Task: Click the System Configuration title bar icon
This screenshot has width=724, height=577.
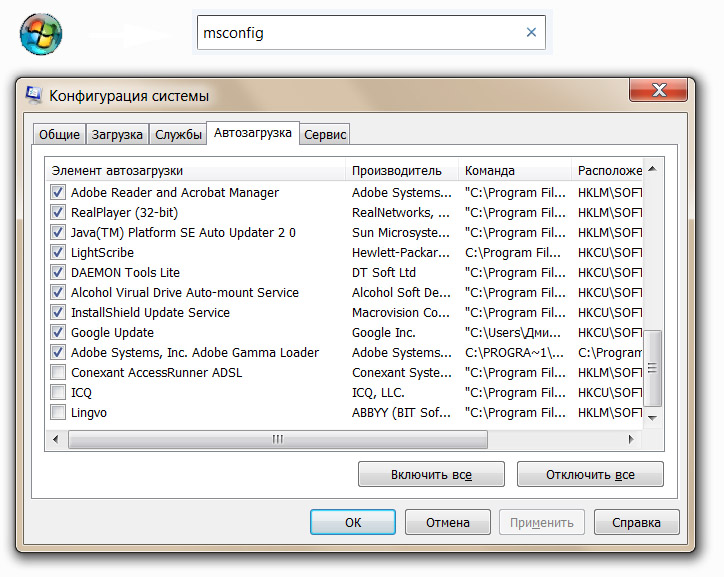Action: click(x=34, y=95)
